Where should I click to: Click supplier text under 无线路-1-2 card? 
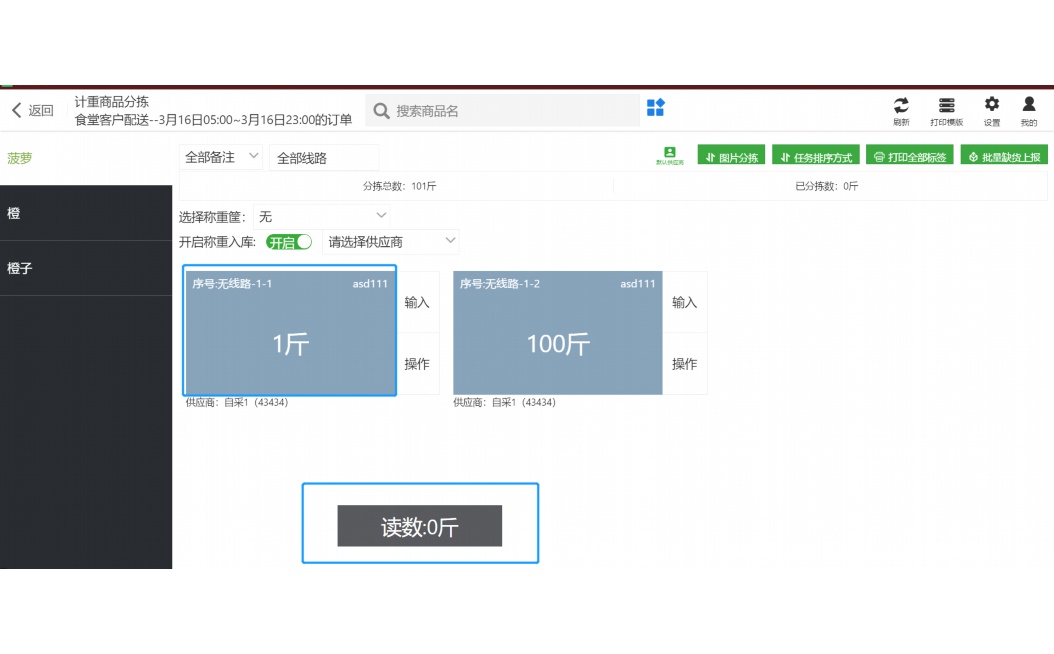(x=504, y=403)
